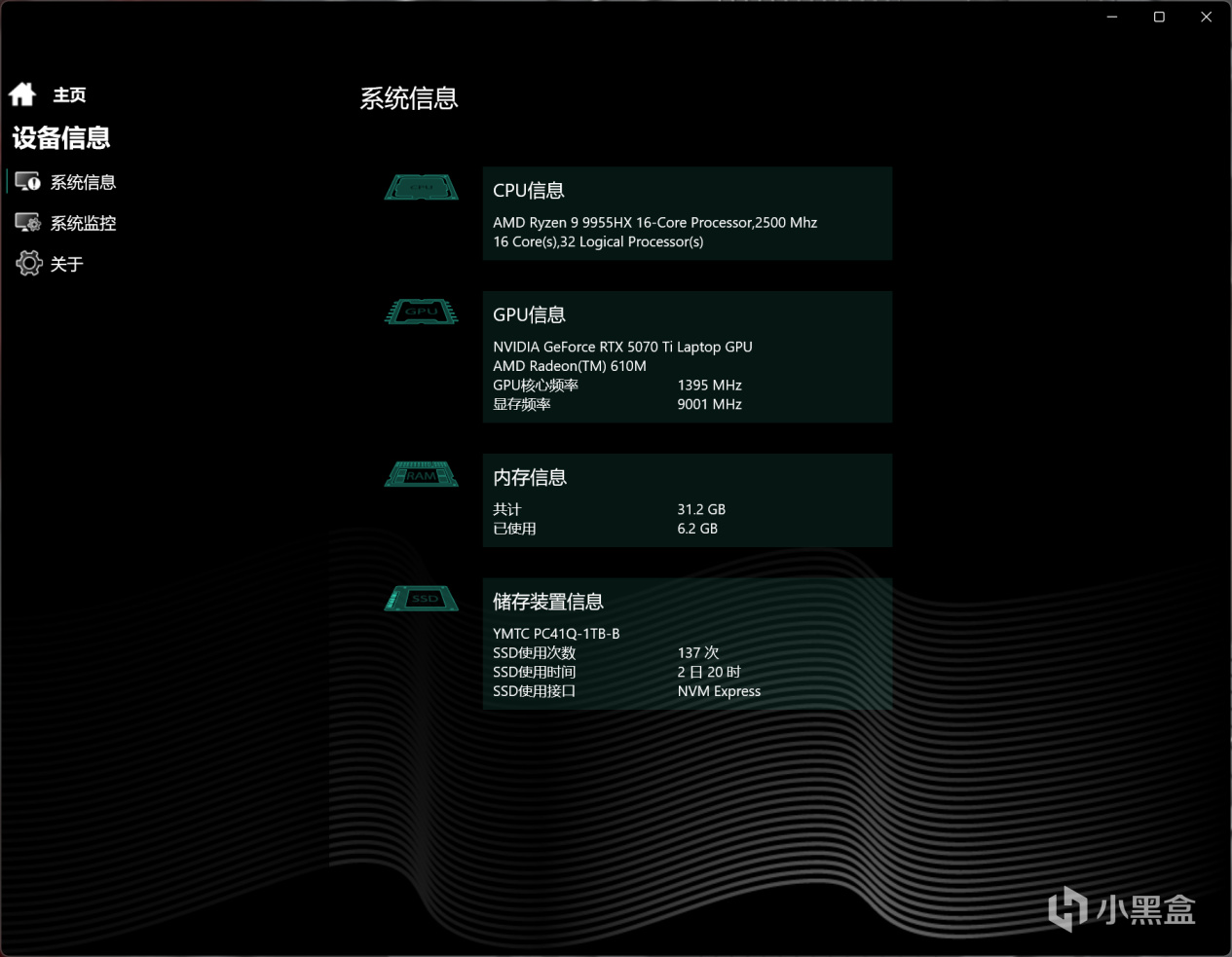Screen dimensions: 1232x957
Task: Click the RAM module icon
Action: click(x=422, y=474)
